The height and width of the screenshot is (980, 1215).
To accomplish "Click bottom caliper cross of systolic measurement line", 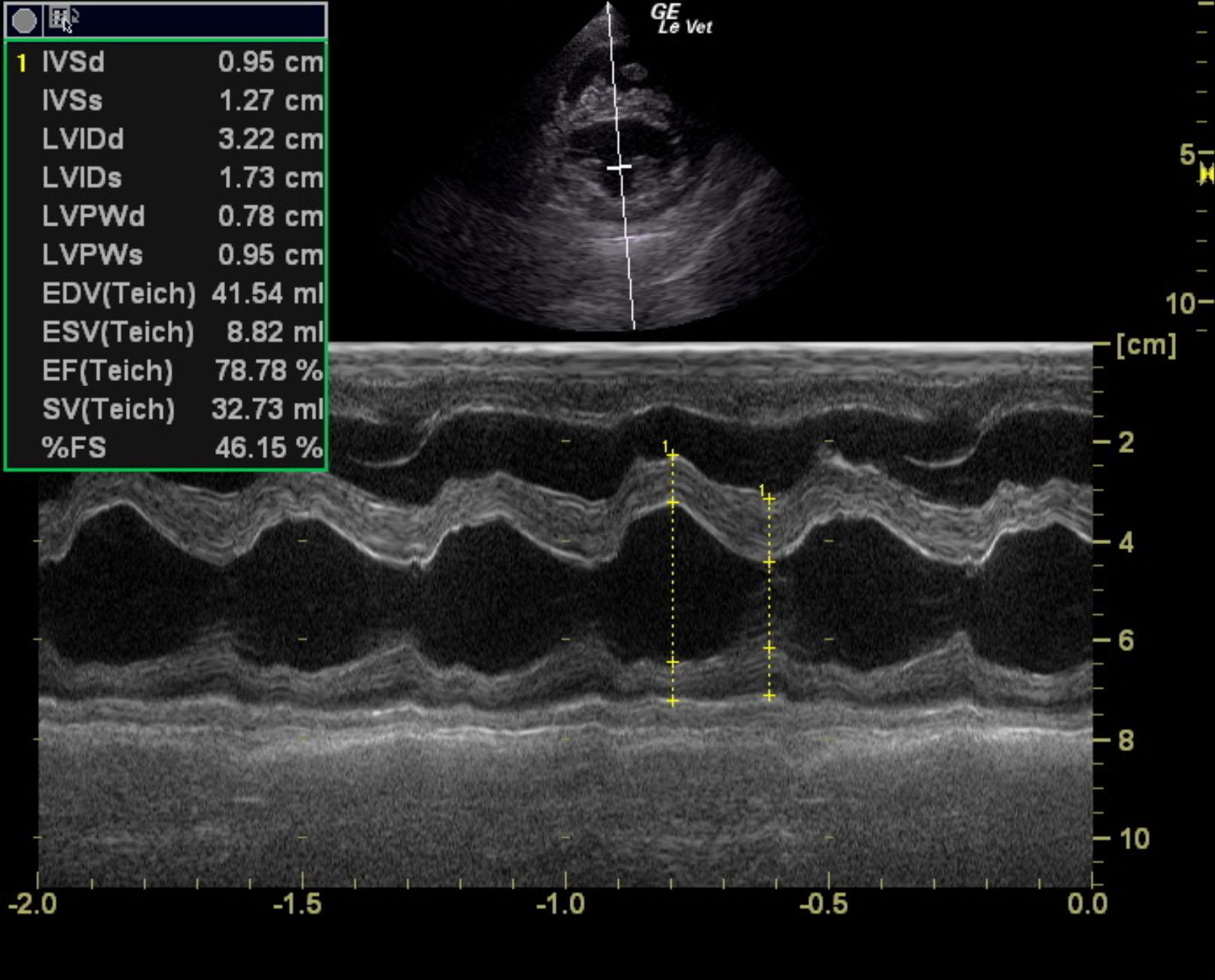I will (x=769, y=696).
